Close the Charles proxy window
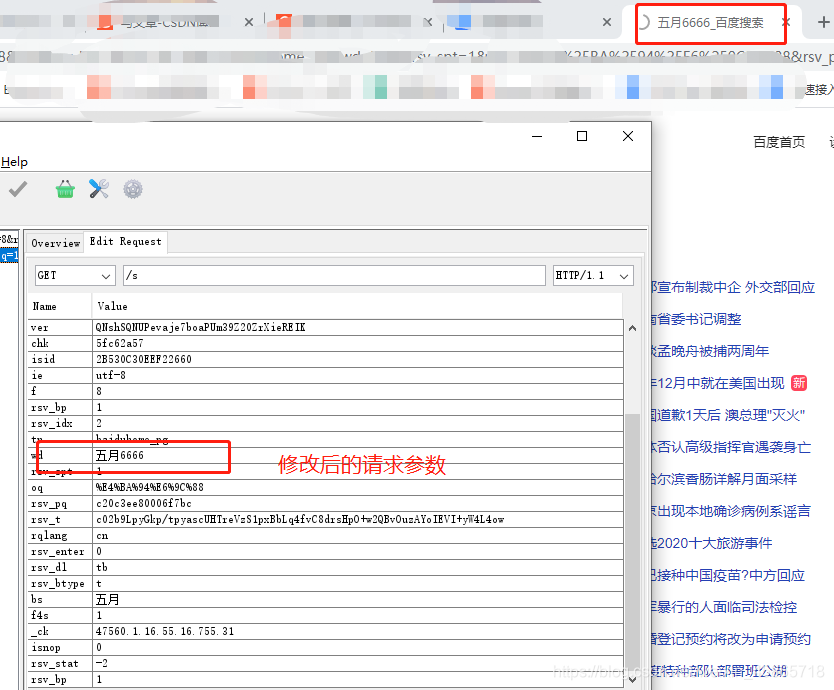Screen dimensions: 834x690 pos(628,136)
